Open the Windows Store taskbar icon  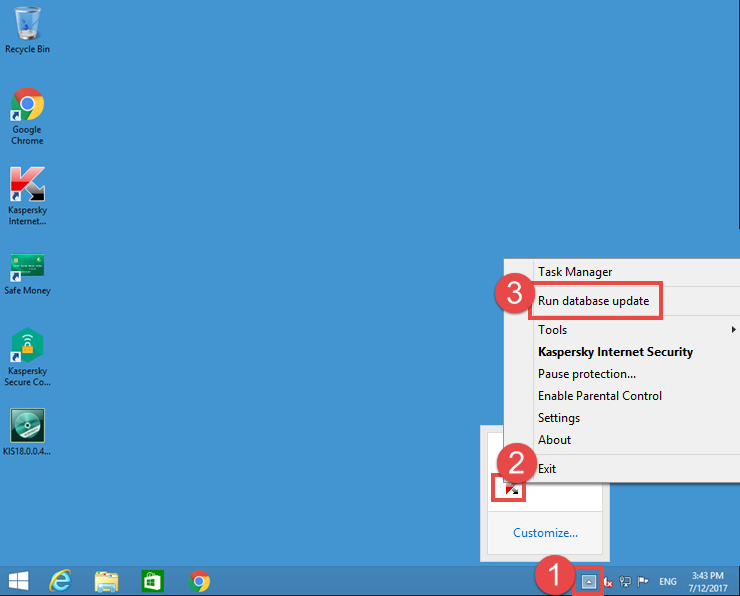152,581
